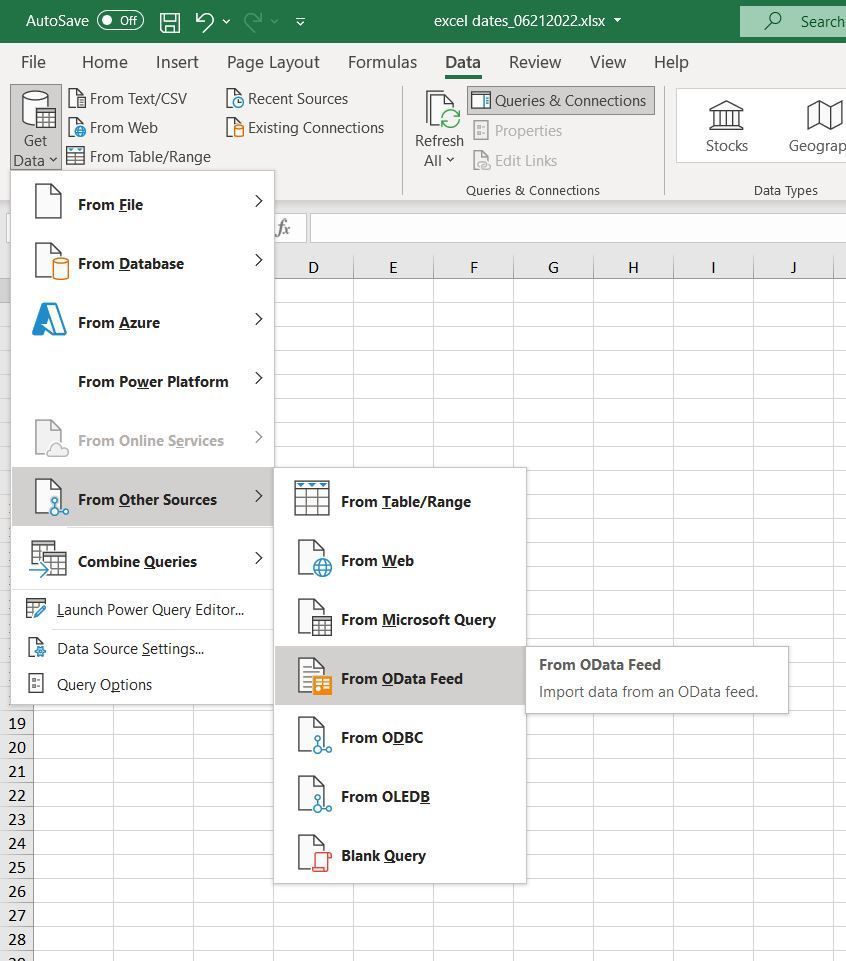Click the Save disk icon
846x961 pixels.
point(170,22)
